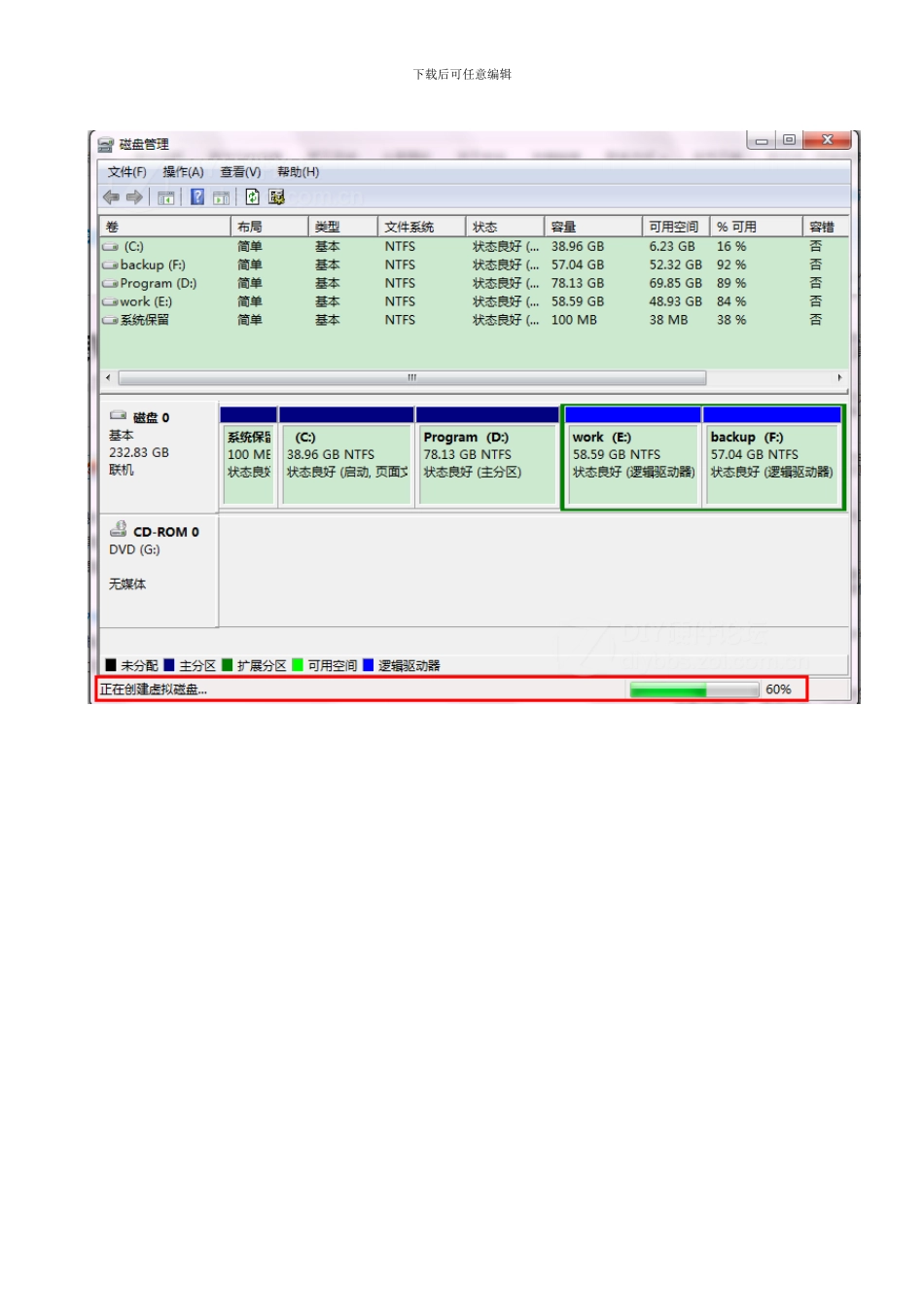The height and width of the screenshot is (1307, 924).
Task: Click the Back arrow toolbar icon
Action: [x=111, y=197]
